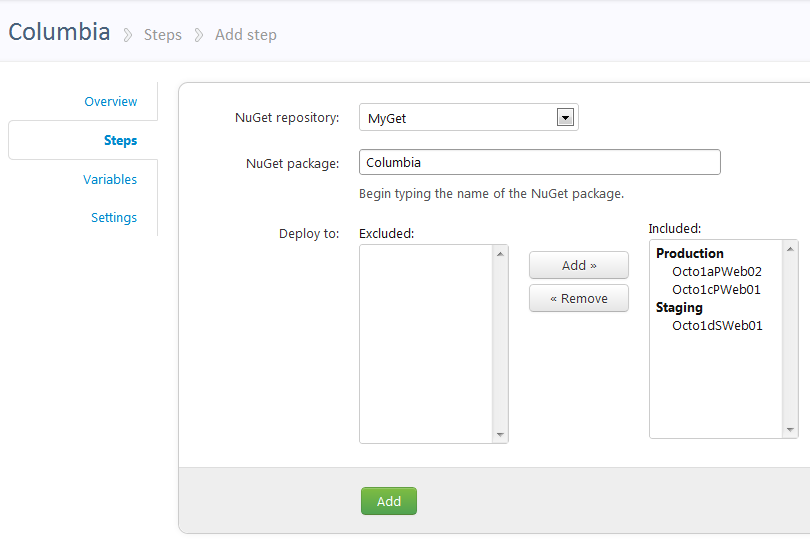Open the NuGet repository dropdown arrow
Viewport: 810px width, 550px height.
pyautogui.click(x=565, y=118)
